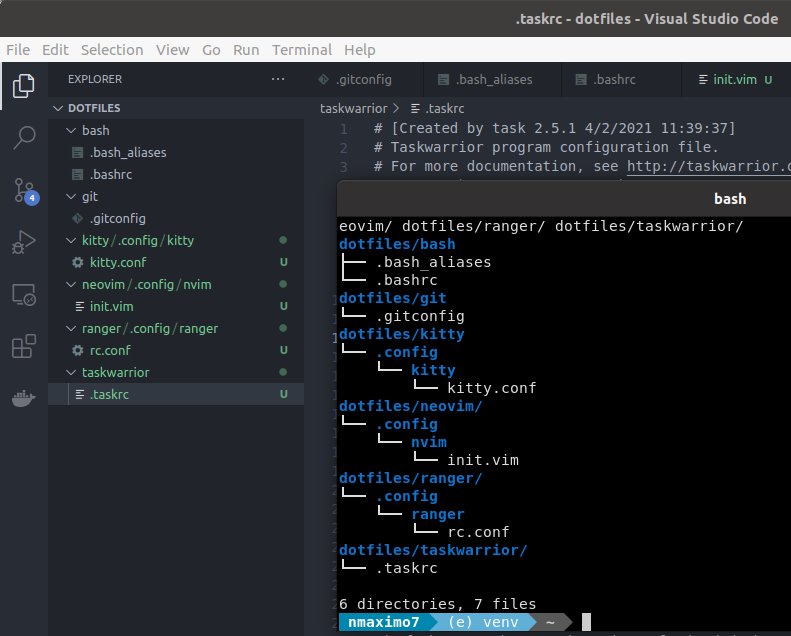Open the Edit menu
Screen dimensions: 791x636
click(x=55, y=50)
